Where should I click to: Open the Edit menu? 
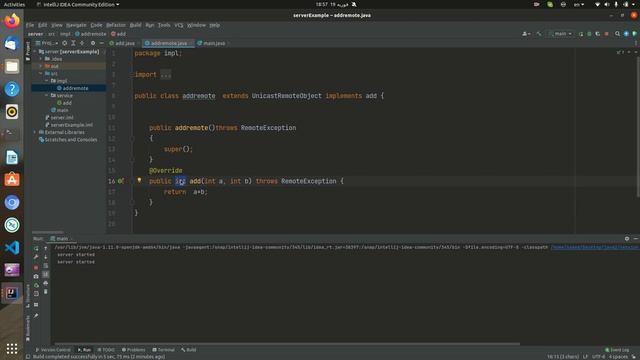tap(42, 25)
